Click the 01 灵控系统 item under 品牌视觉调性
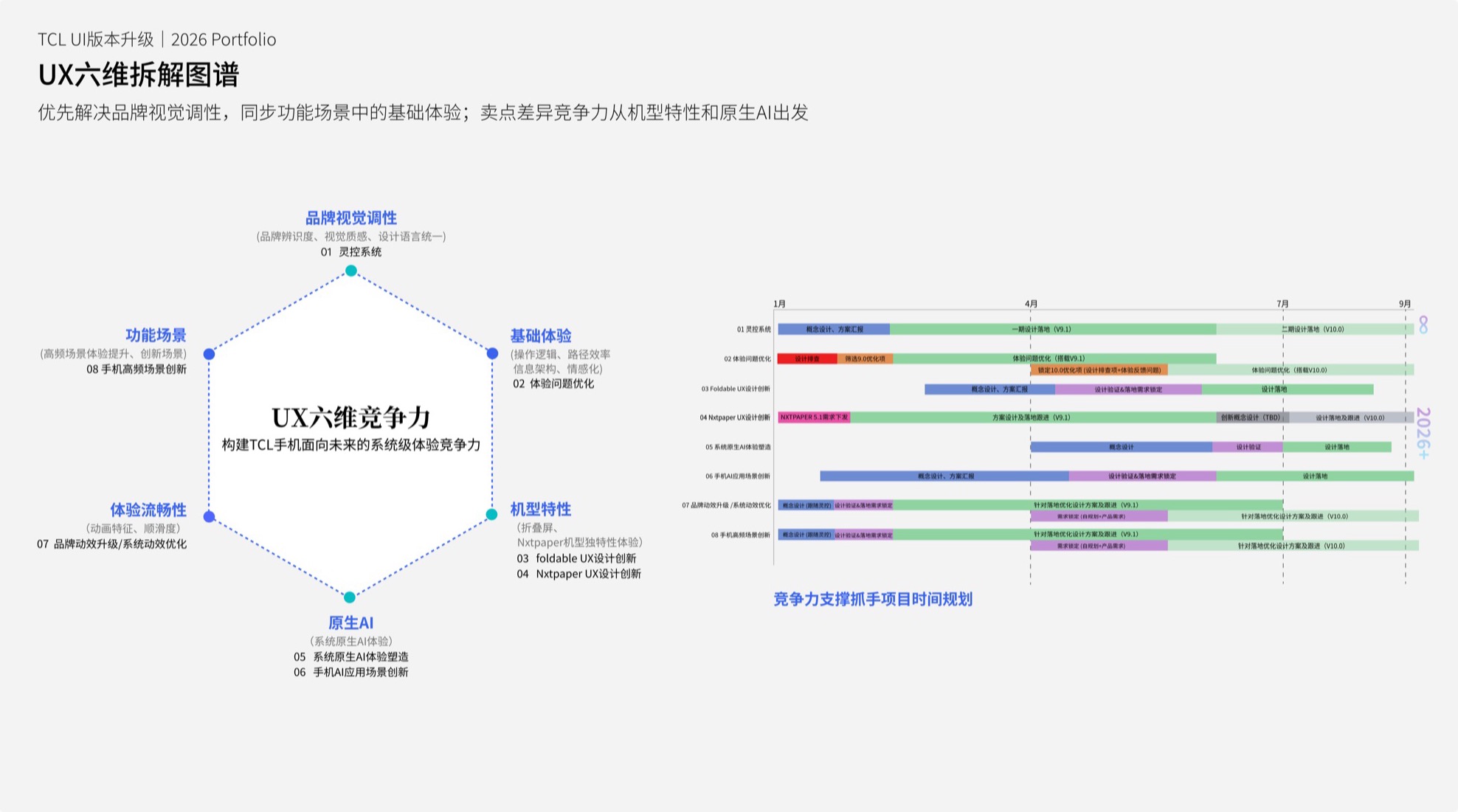This screenshot has width=1458, height=812. 351,251
